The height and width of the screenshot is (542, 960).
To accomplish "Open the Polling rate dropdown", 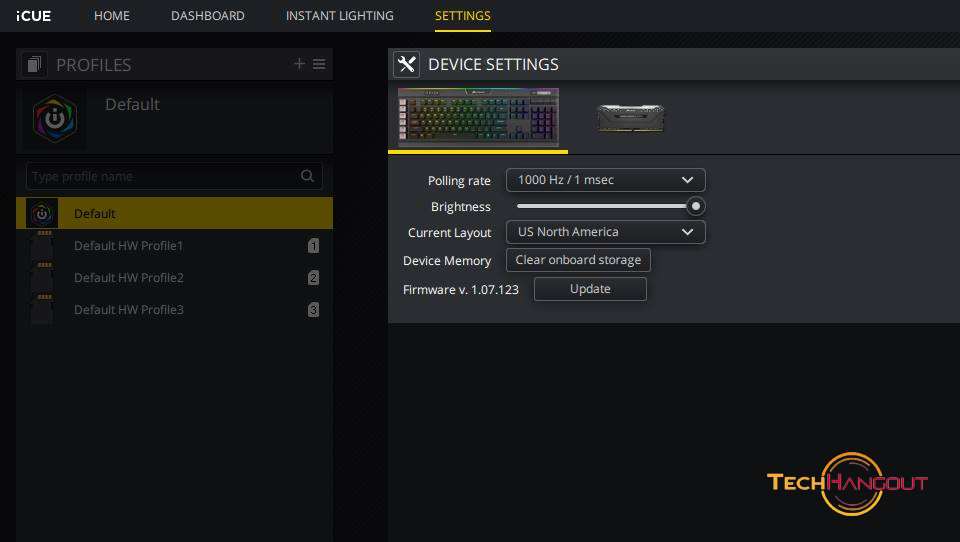I will pyautogui.click(x=606, y=180).
